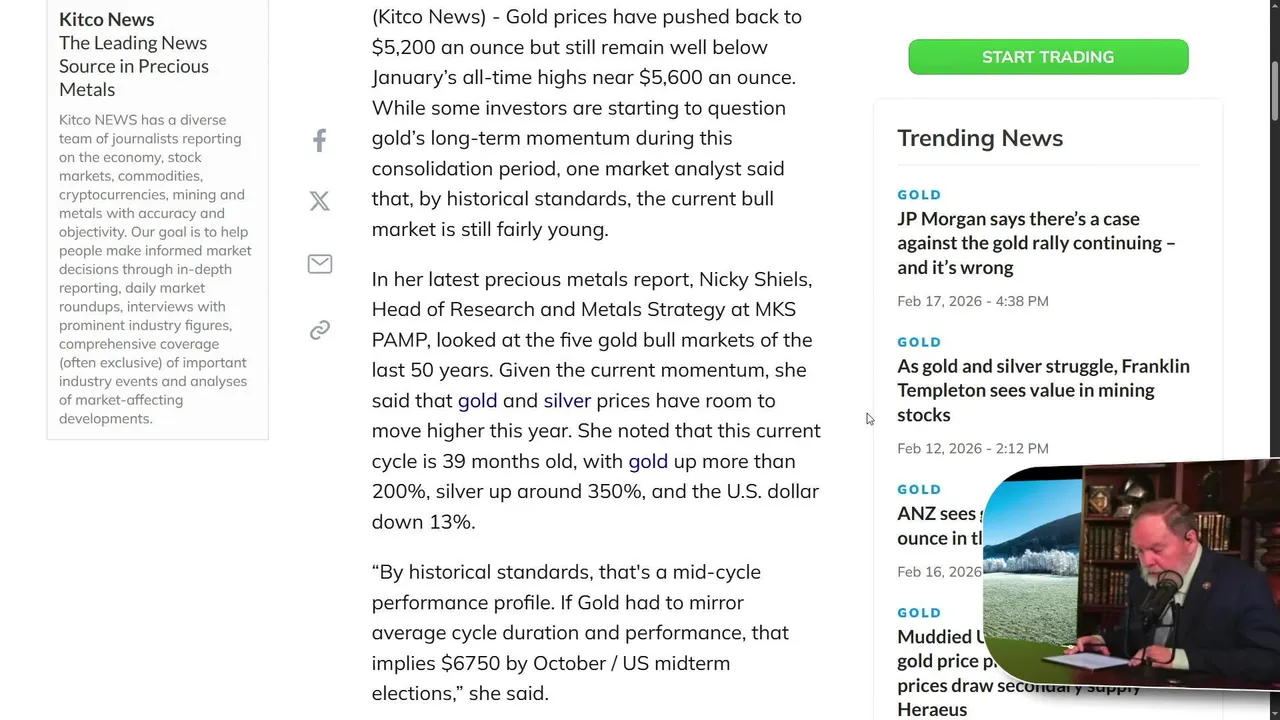Viewport: 1280px width, 720px height.
Task: Open the Heraeus secondary supply headline
Action: [932, 709]
